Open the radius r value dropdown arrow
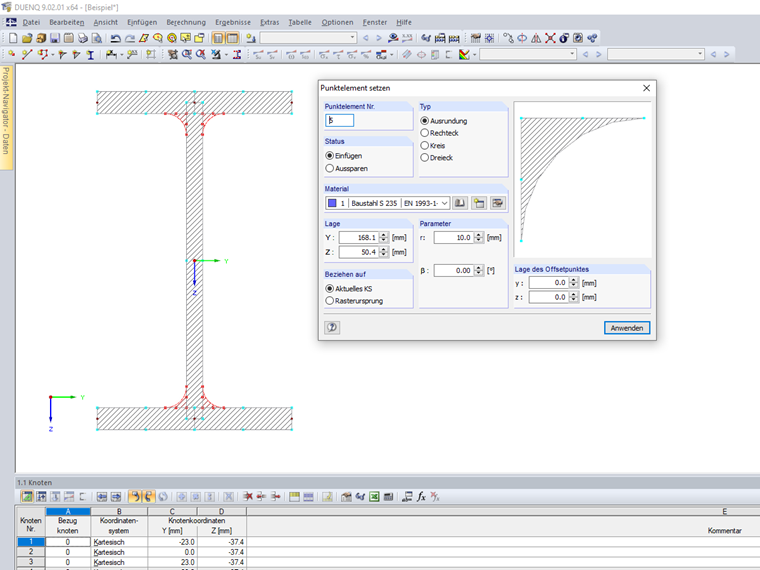The width and height of the screenshot is (760, 570). coord(478,238)
